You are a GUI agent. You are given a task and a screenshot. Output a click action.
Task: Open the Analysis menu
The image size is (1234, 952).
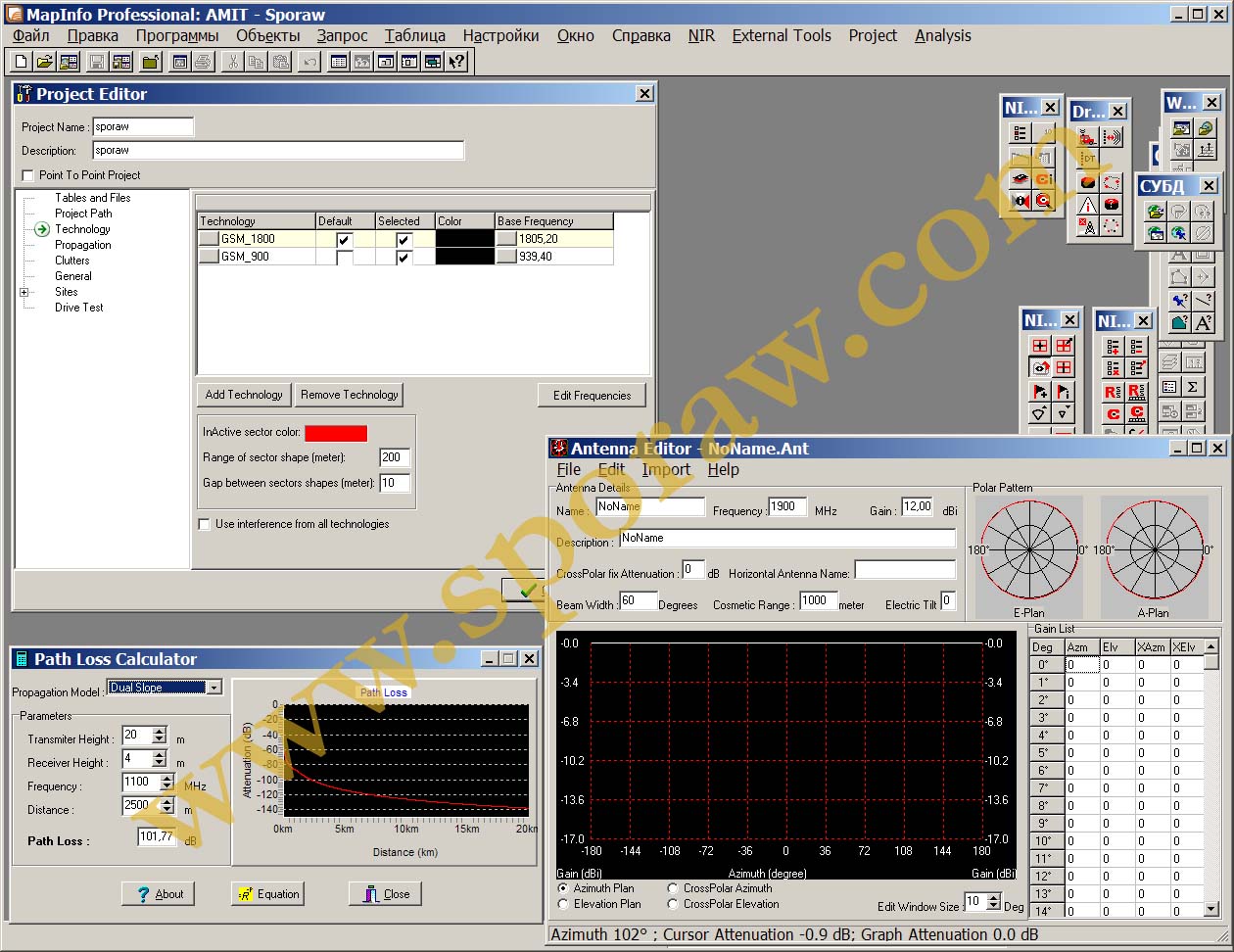942,35
